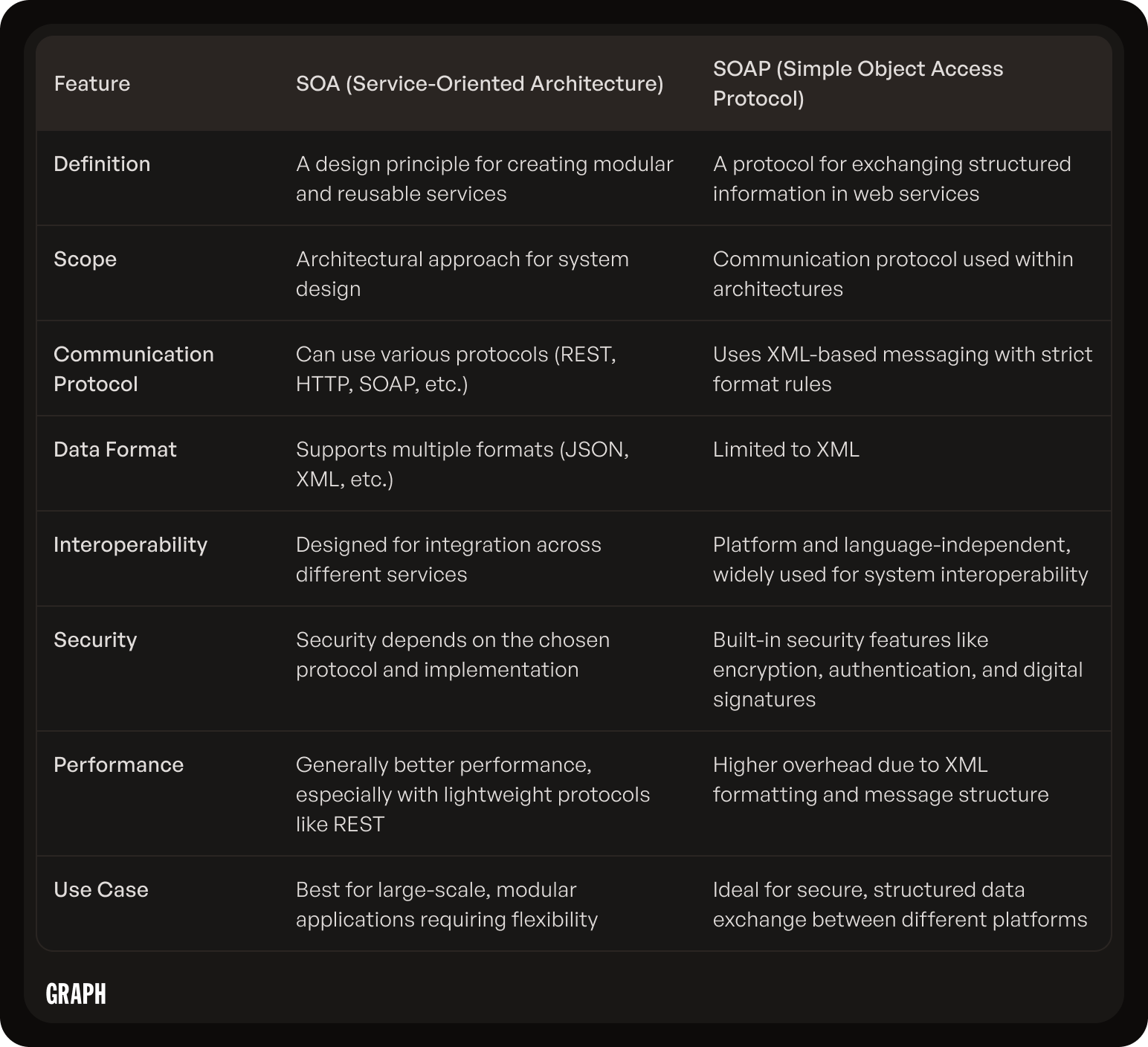This screenshot has width=1148, height=1047.
Task: Select "A protocol for exchanging structured information" cell
Action: pos(892,178)
